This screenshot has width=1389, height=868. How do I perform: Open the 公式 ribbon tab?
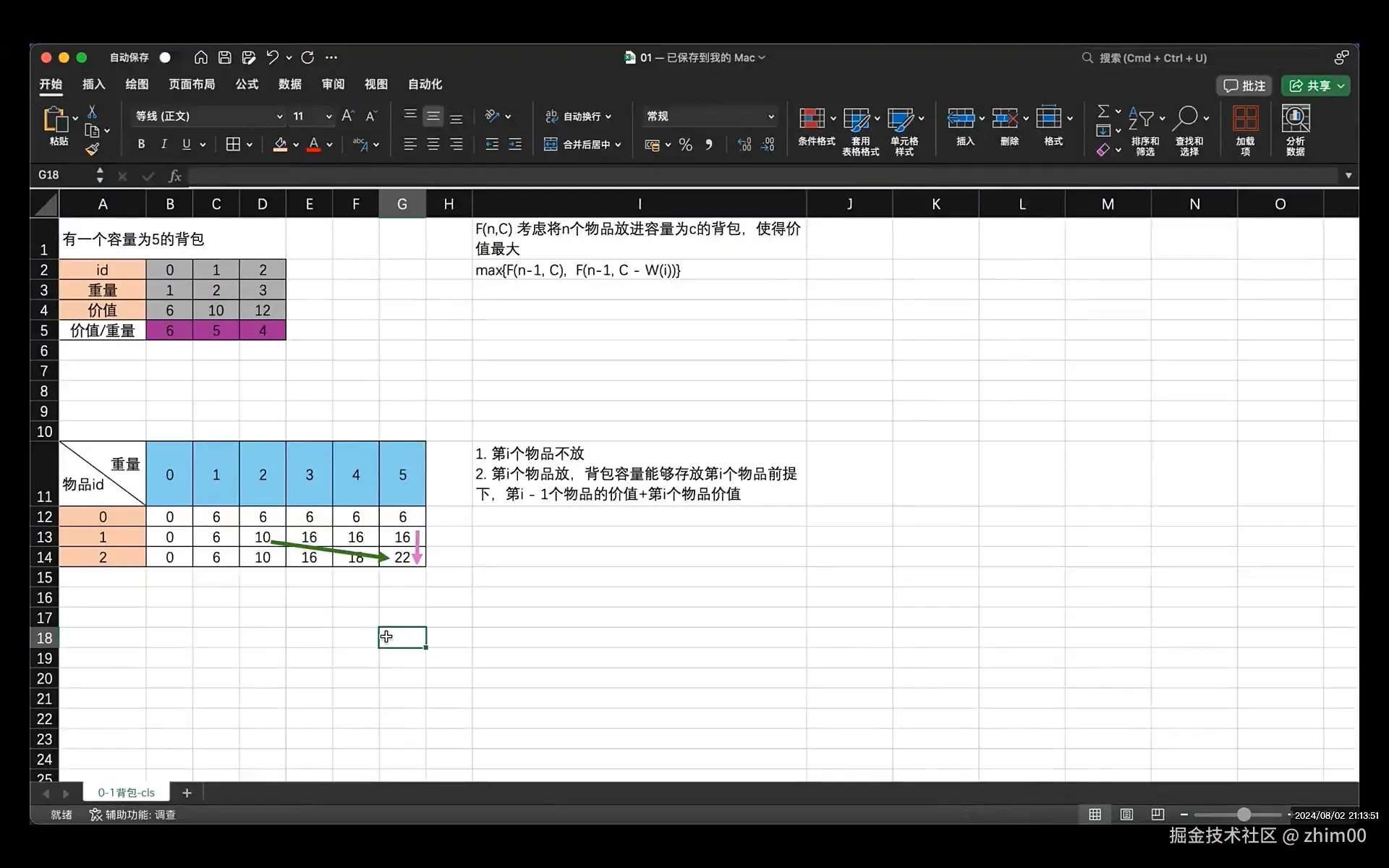tap(246, 84)
